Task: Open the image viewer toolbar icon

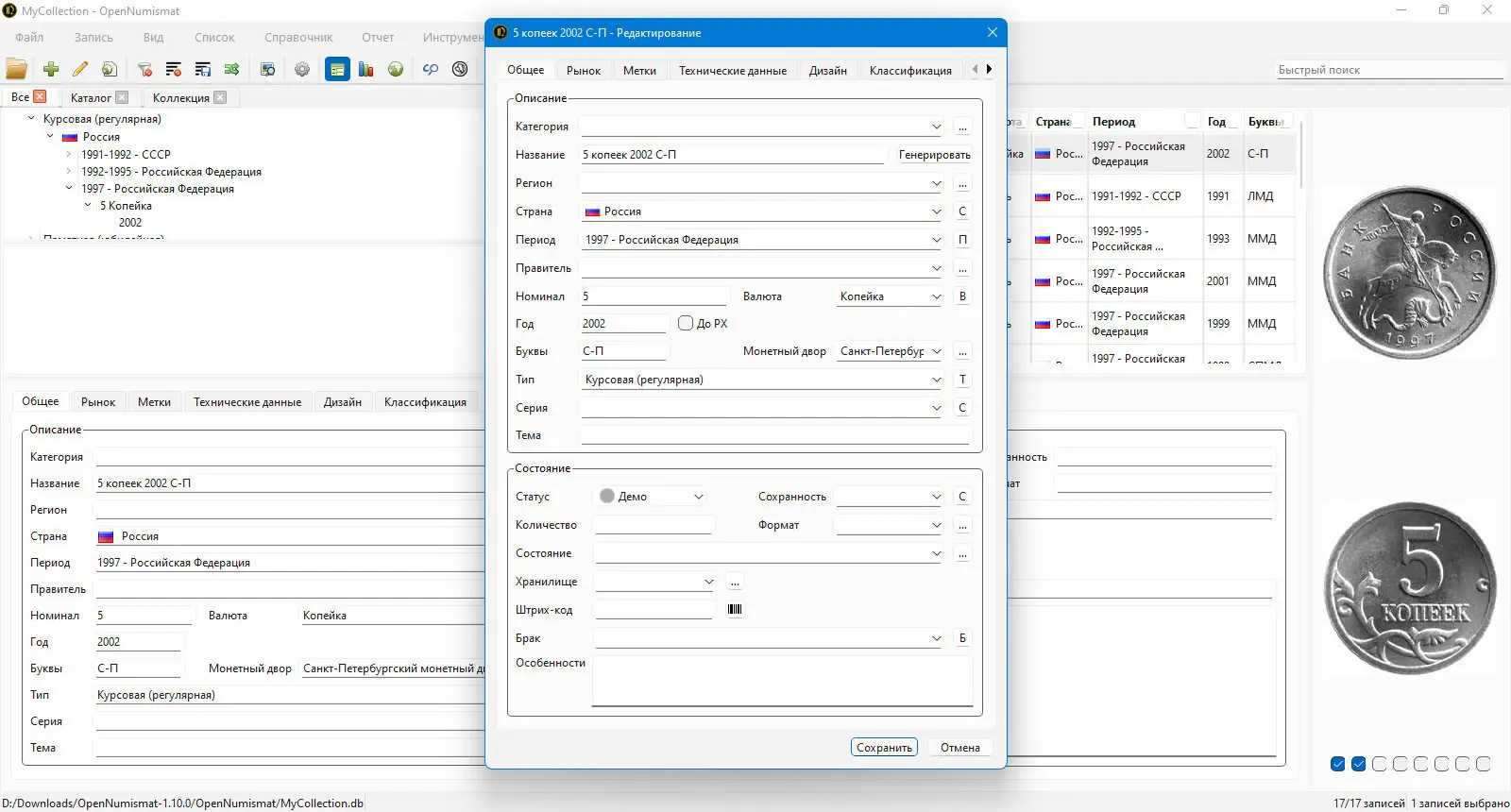Action: (268, 69)
